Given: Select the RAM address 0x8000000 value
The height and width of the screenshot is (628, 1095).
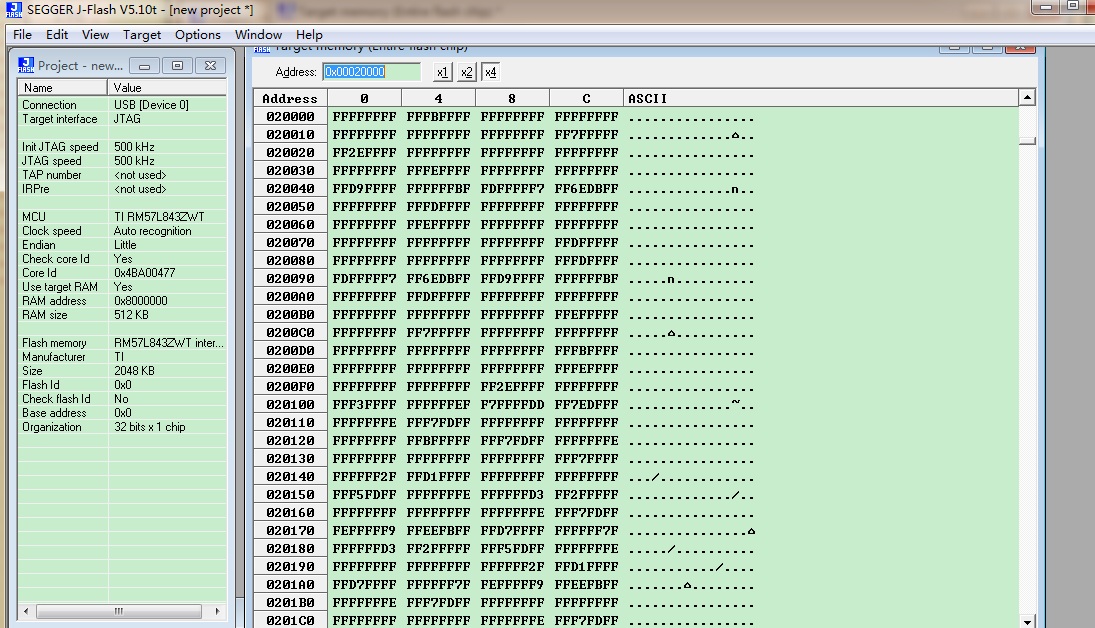Looking at the screenshot, I should click(140, 300).
